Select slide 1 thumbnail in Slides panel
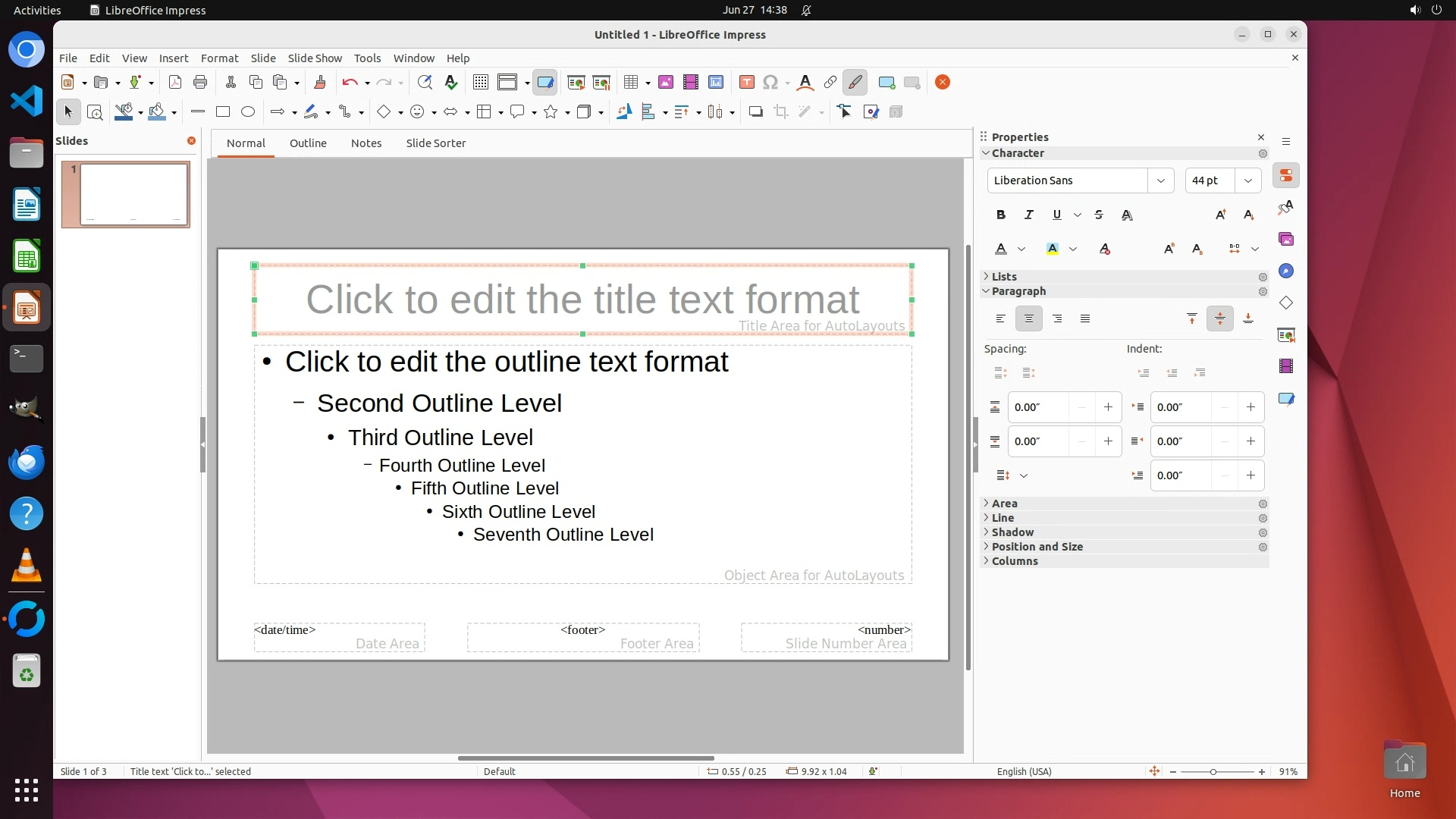This screenshot has height=819, width=1456. point(133,194)
